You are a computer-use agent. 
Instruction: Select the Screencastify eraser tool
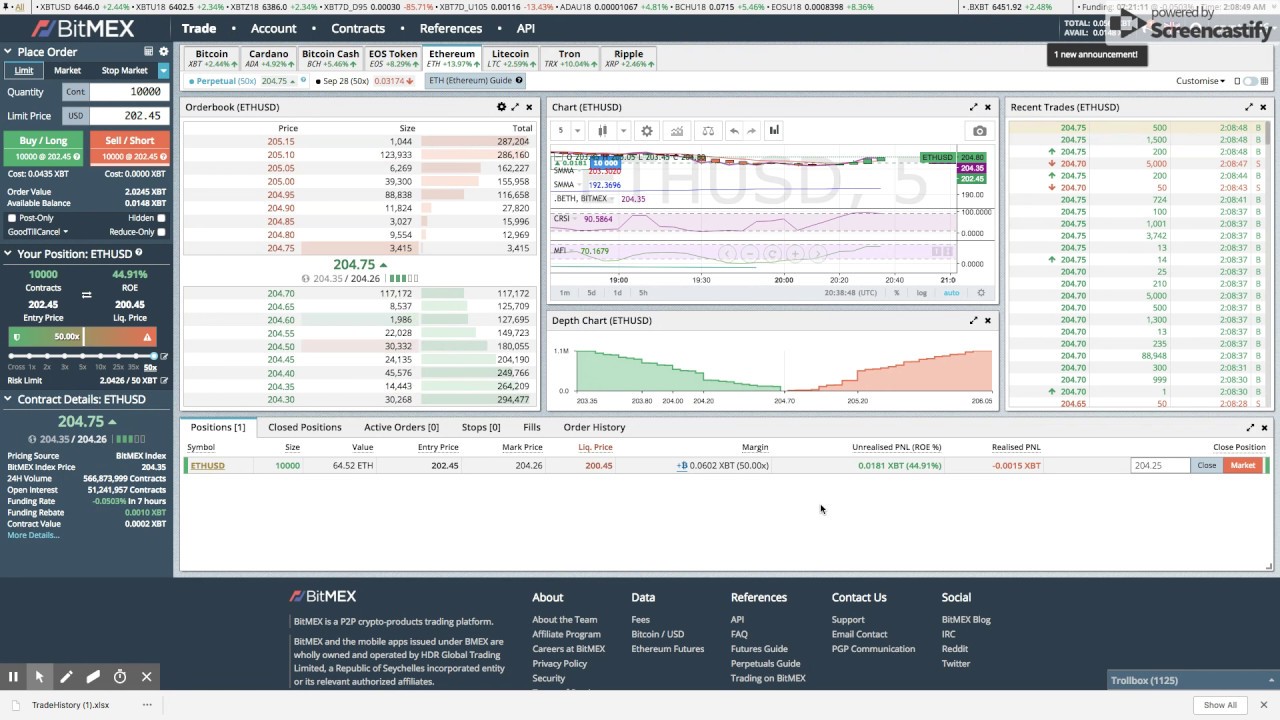click(x=93, y=677)
